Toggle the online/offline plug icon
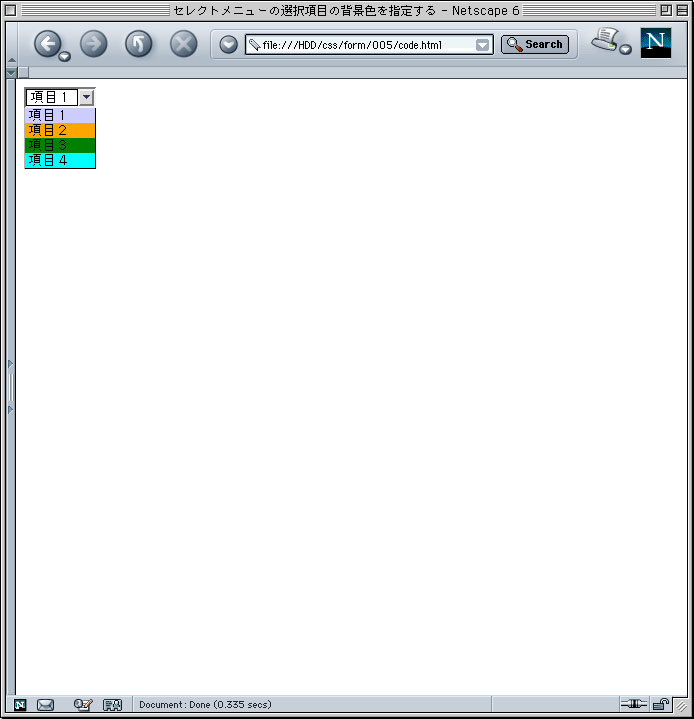The height and width of the screenshot is (719, 694). [x=633, y=703]
